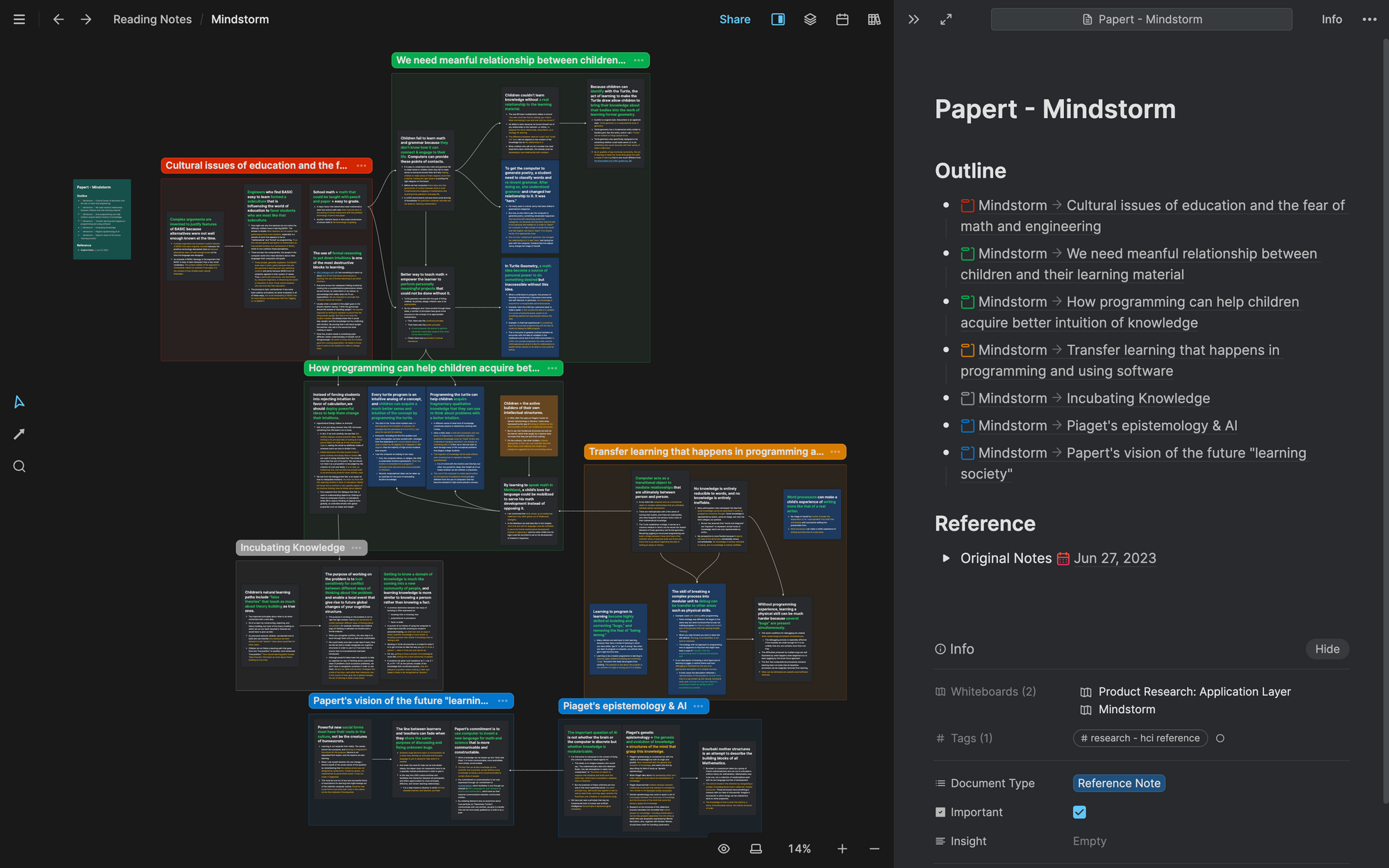Image resolution: width=1389 pixels, height=868 pixels.
Task: Toggle the right sidebar panel icon
Action: [778, 19]
